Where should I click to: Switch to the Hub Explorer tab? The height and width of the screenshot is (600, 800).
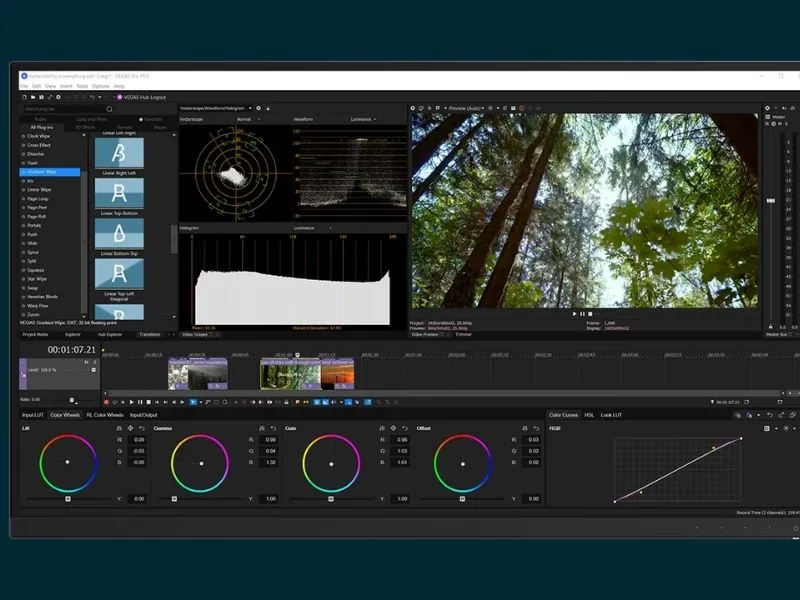coord(110,335)
